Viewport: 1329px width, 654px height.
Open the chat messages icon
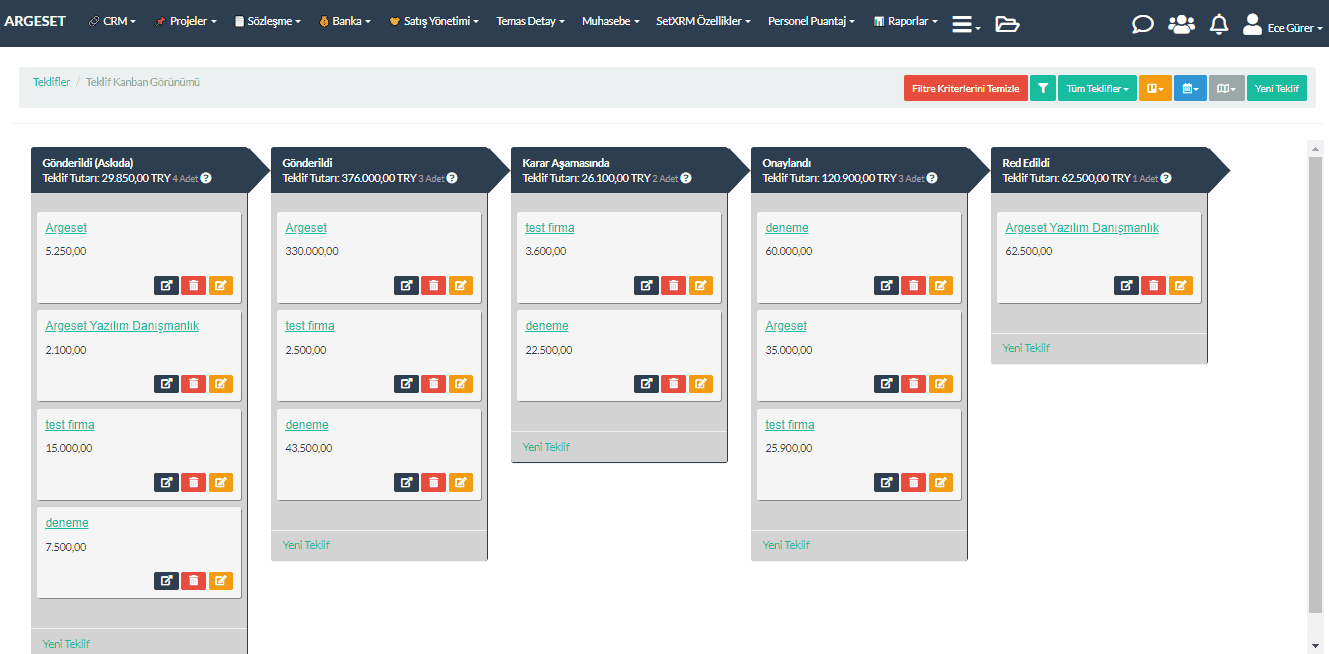tap(1142, 24)
